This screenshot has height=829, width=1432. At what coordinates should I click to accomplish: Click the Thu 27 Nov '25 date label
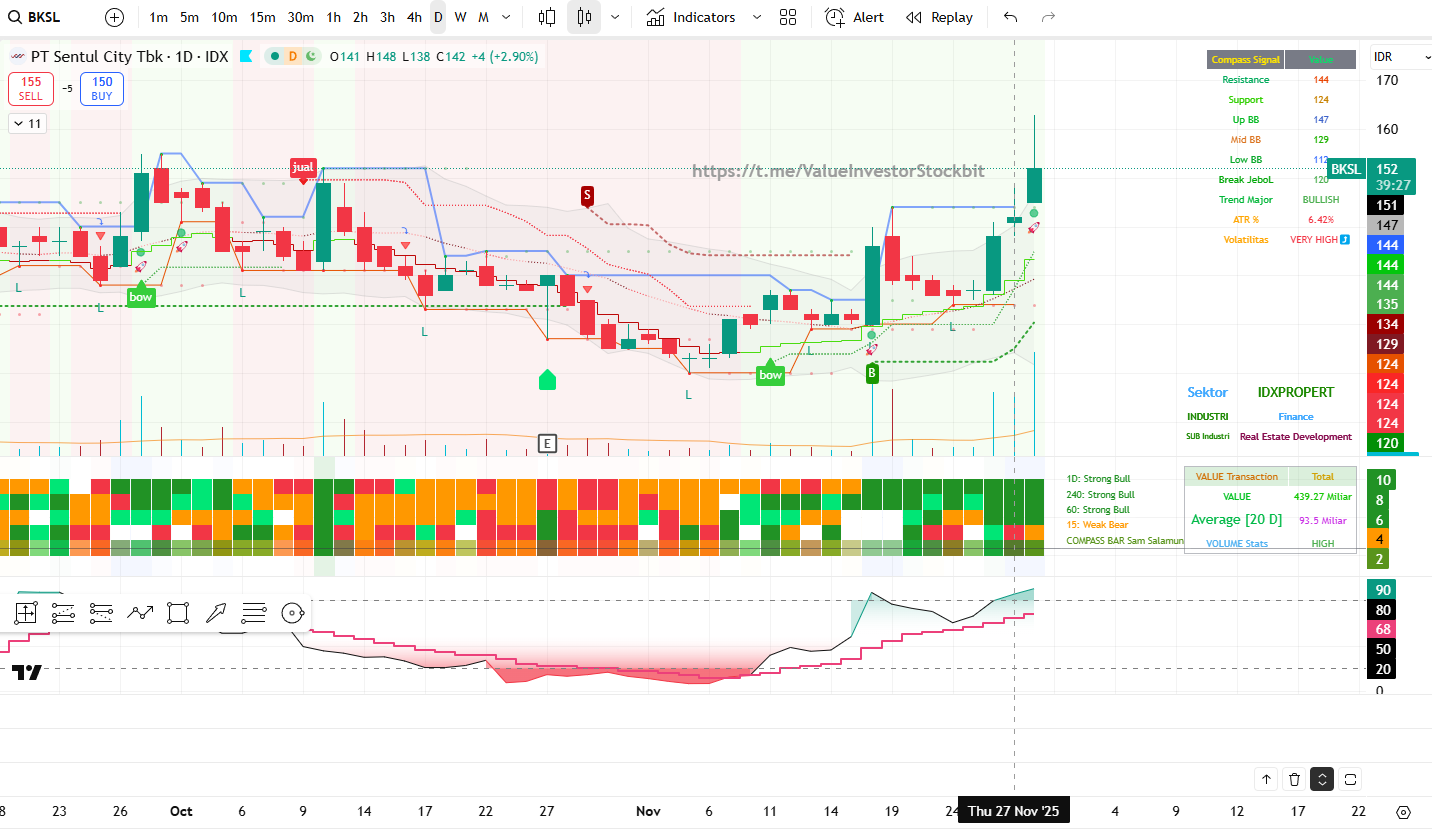1014,811
